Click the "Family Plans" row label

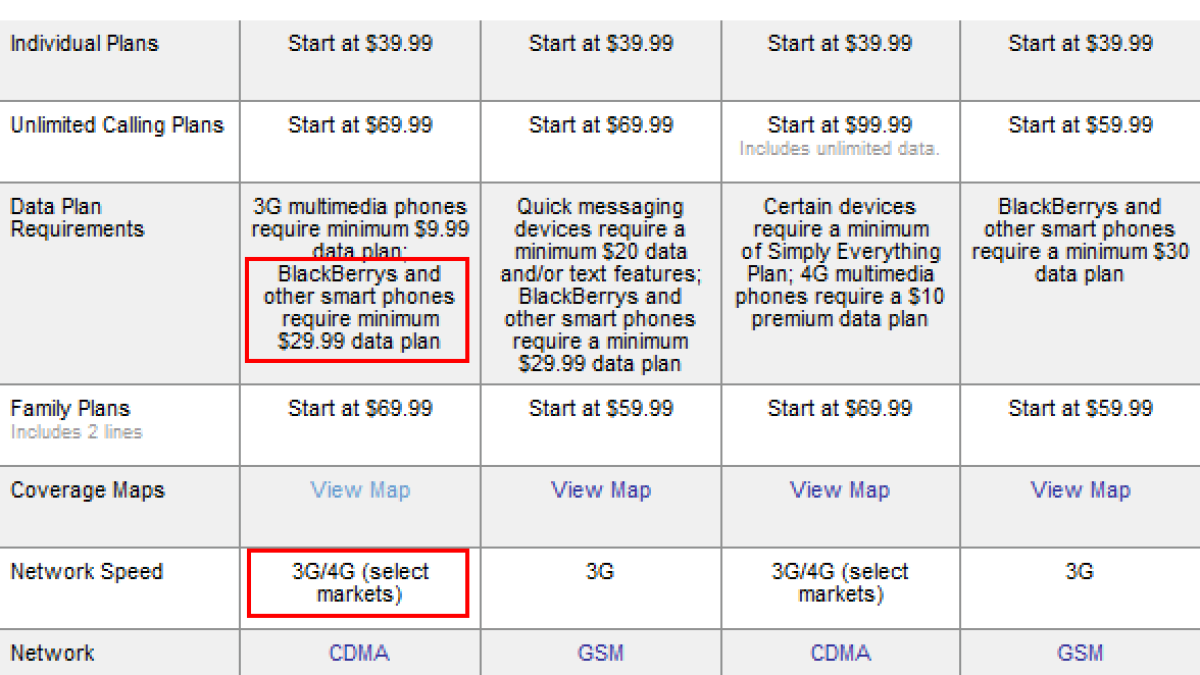click(x=70, y=408)
